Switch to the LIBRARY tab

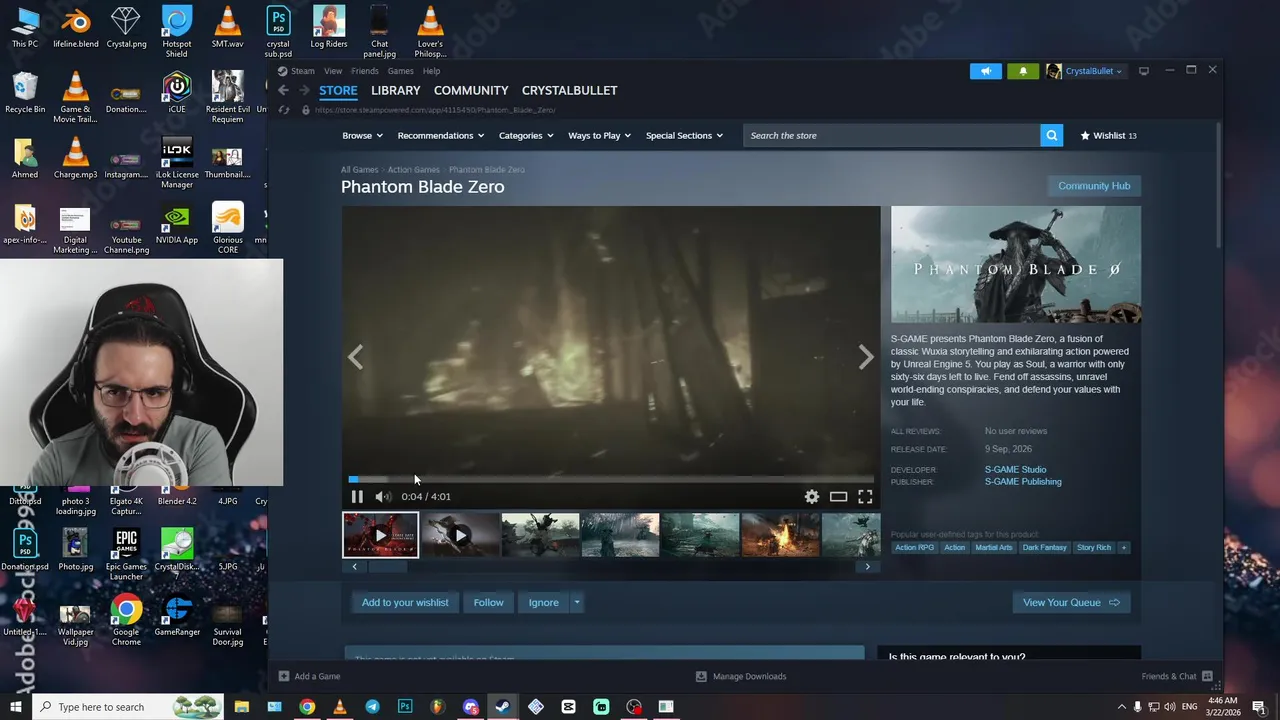[395, 90]
